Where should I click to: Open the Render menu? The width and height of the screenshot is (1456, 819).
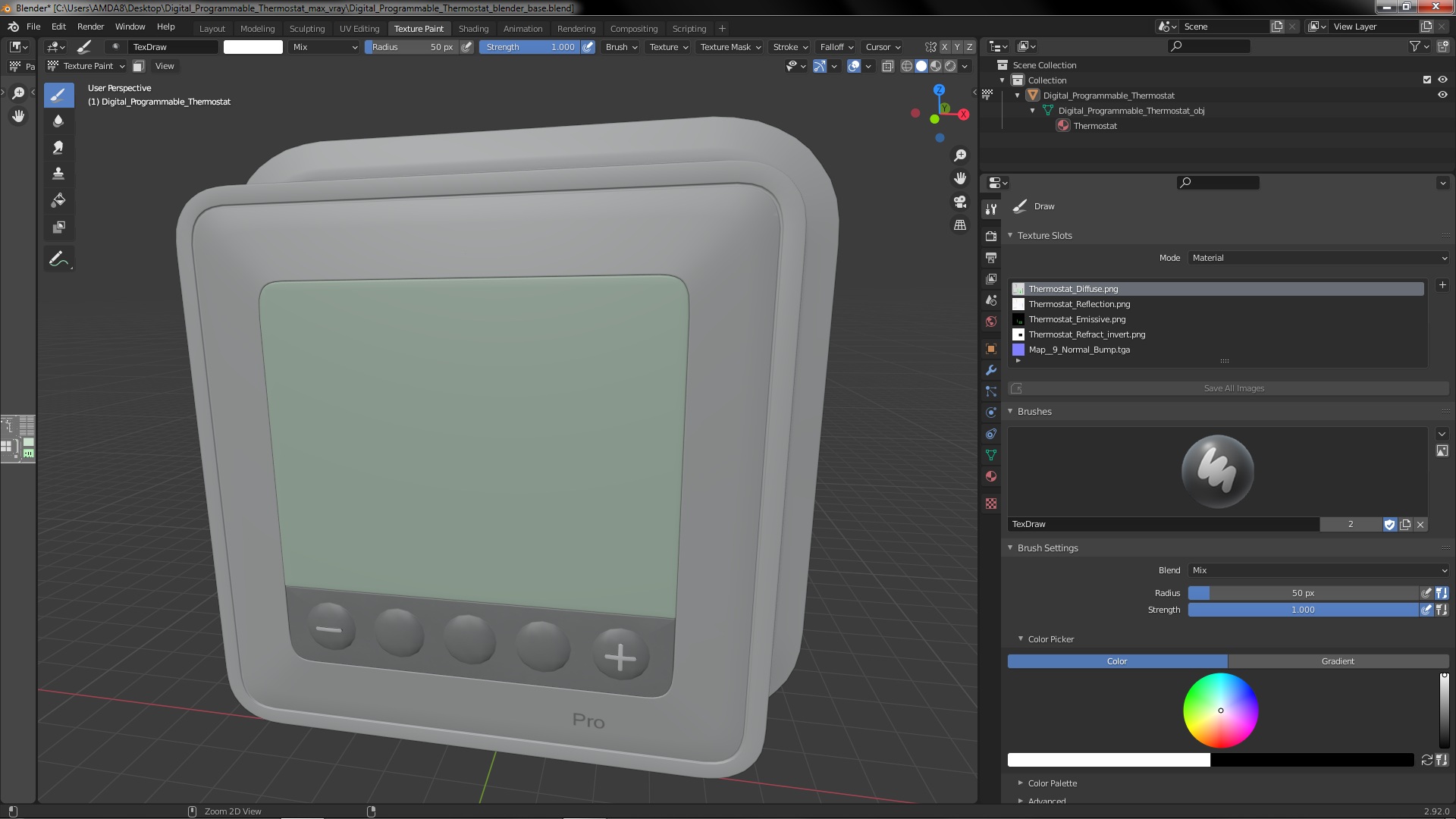(90, 27)
